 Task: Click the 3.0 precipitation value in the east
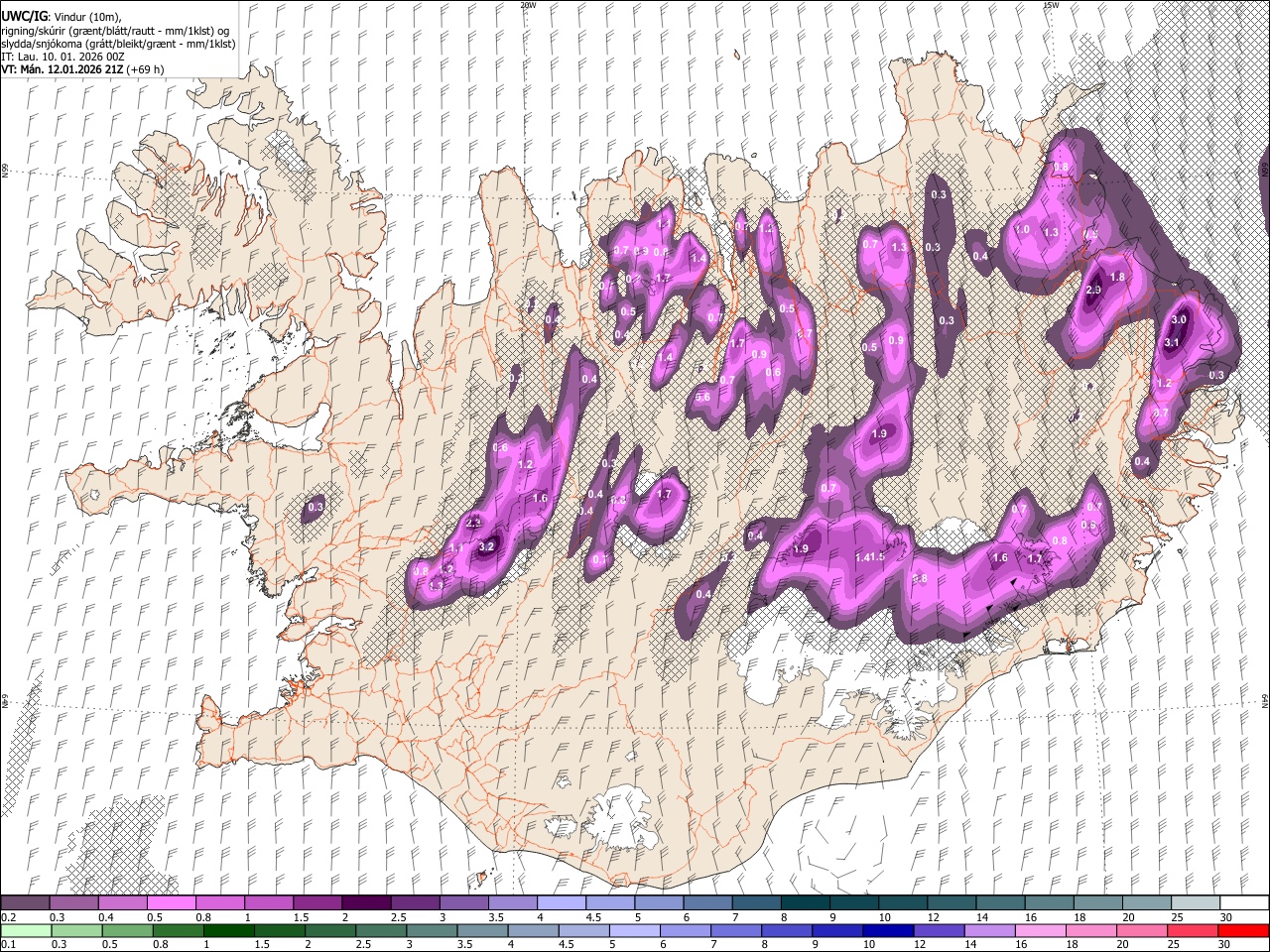coord(1179,320)
